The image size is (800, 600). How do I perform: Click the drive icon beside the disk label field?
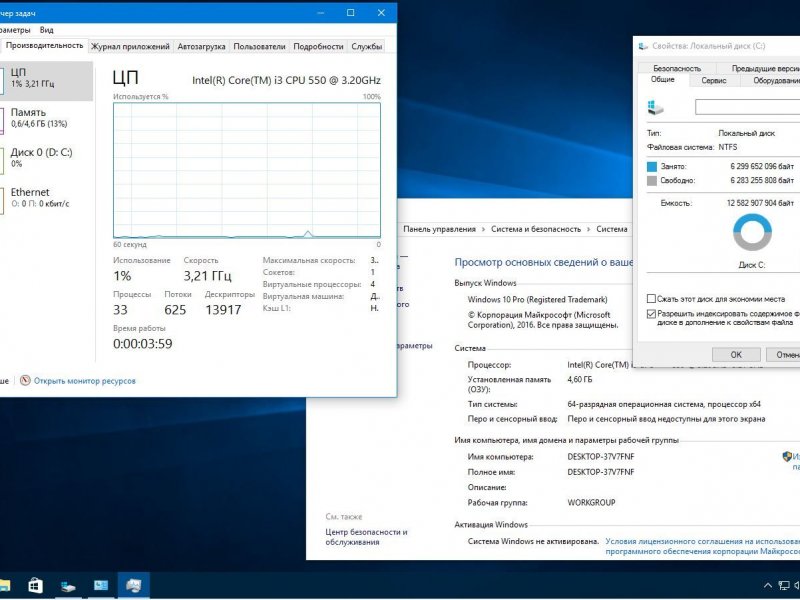(655, 107)
